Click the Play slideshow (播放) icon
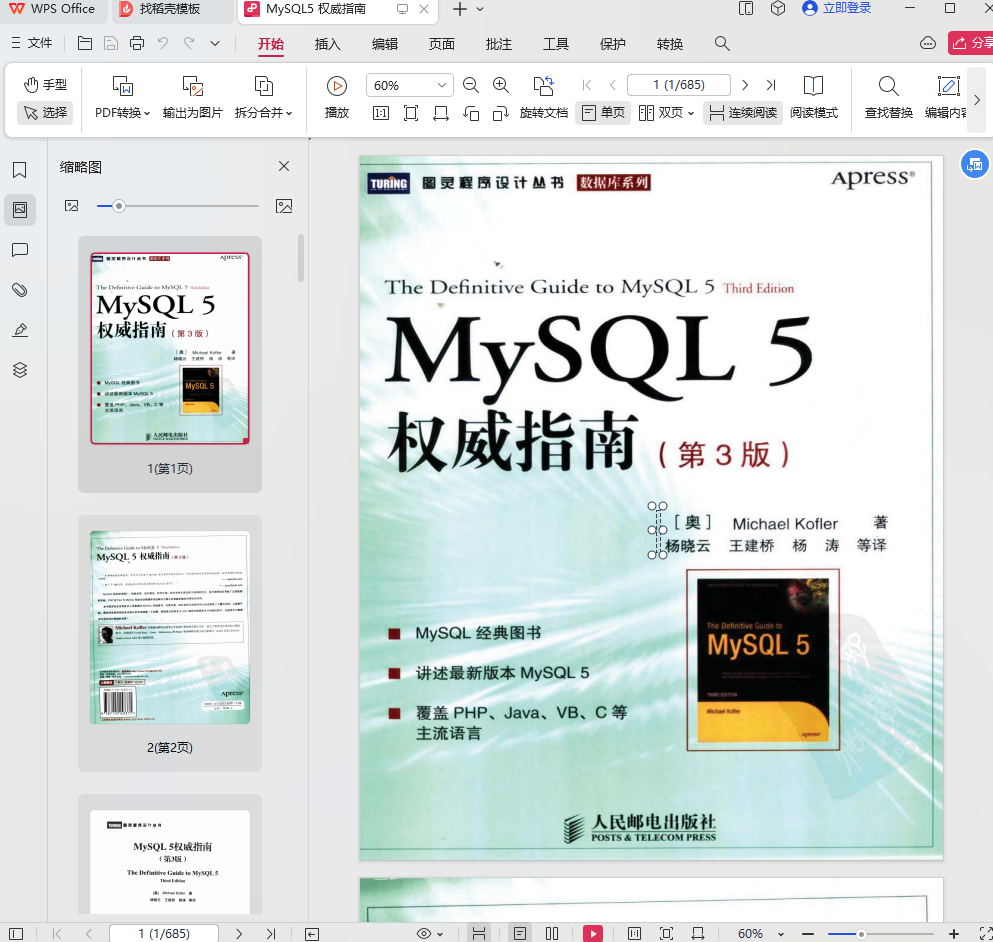Viewport: 993px width, 942px height. click(337, 87)
